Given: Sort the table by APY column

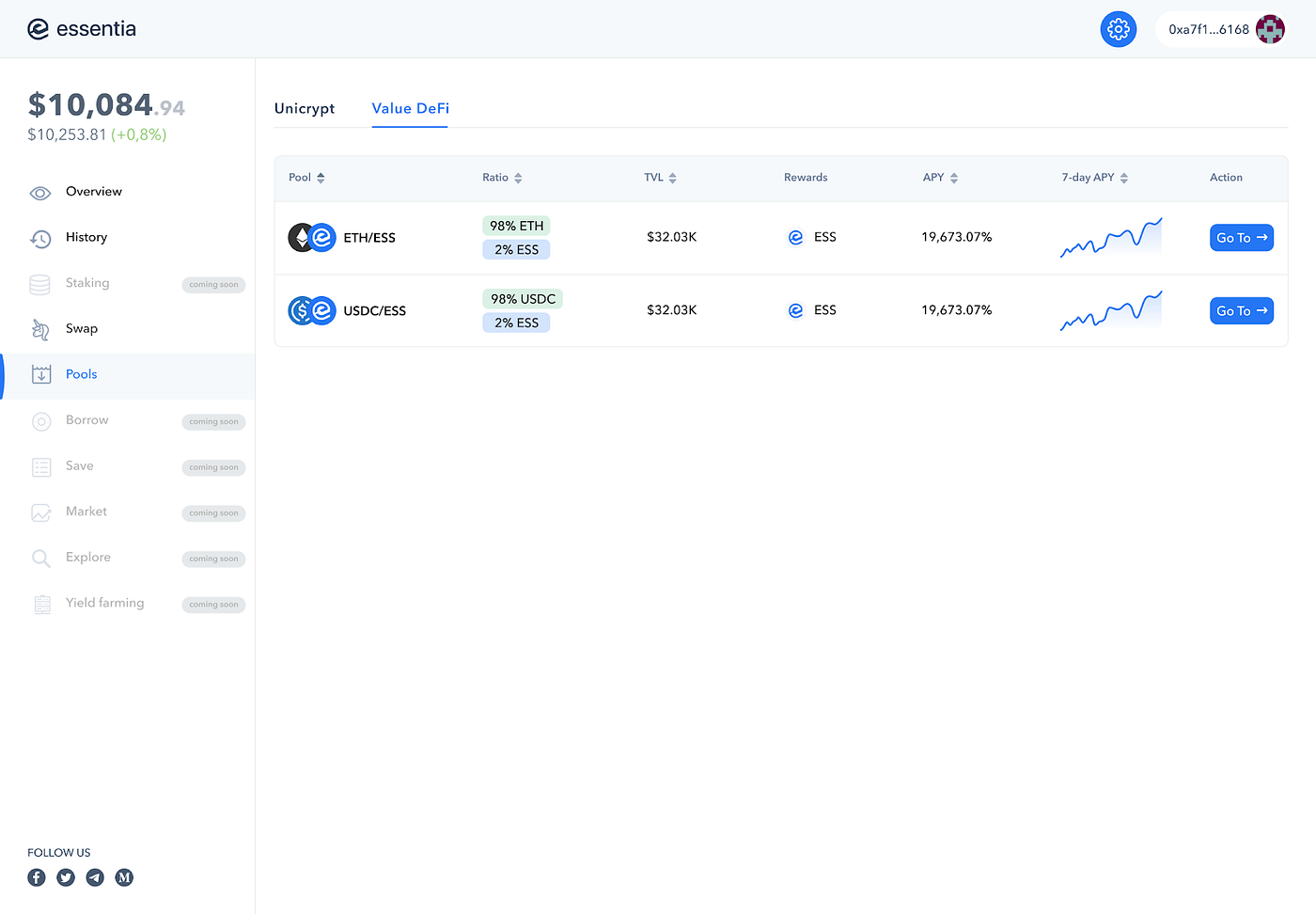Looking at the screenshot, I should pos(940,178).
